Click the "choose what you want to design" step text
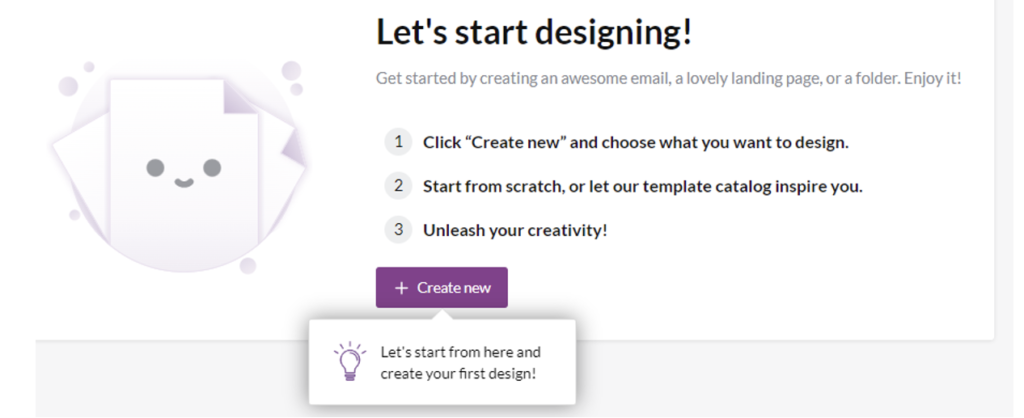Screen dimensions: 1024x418 [x=635, y=142]
